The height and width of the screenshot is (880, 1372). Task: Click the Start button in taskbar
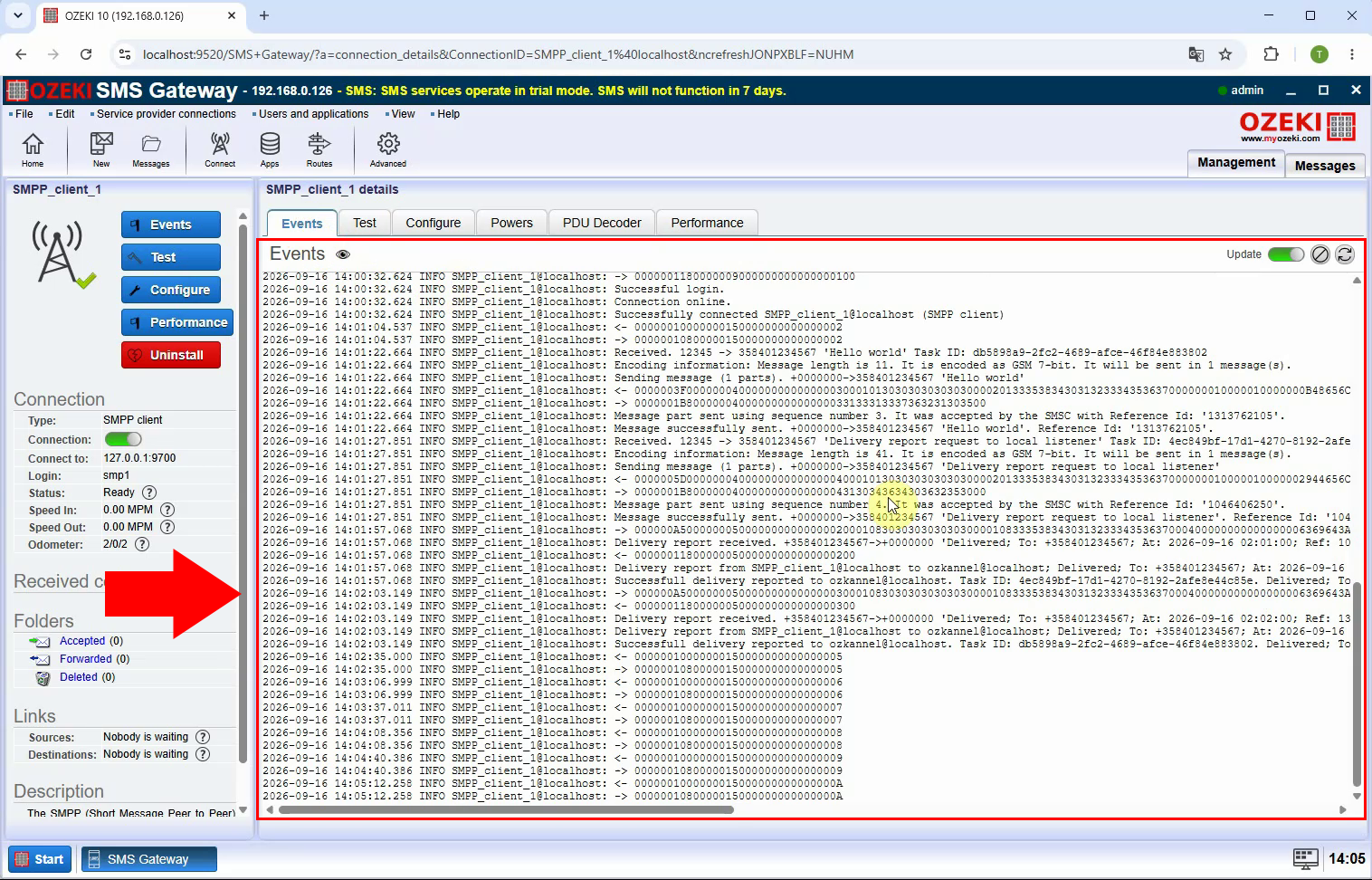tap(41, 859)
